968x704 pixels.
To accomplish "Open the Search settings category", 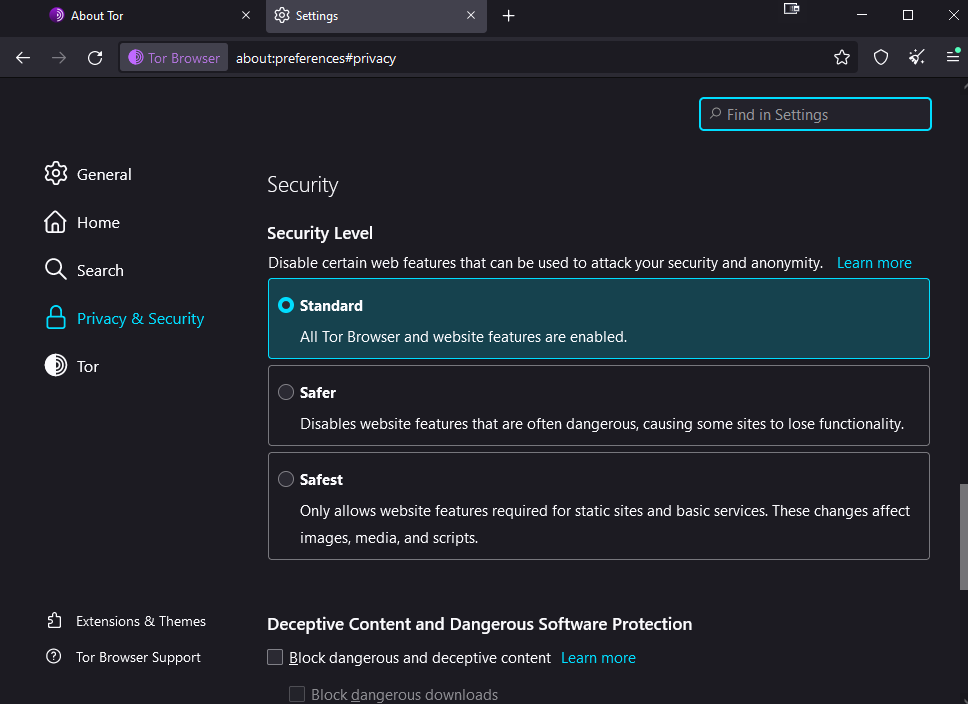I will (84, 270).
